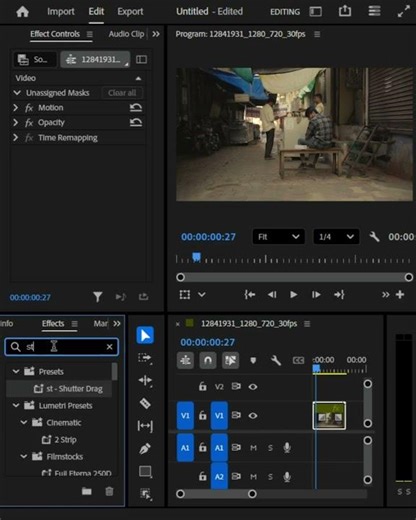Screen dimensions: 416x520
Task: Play the program monitor video
Action: (x=293, y=295)
